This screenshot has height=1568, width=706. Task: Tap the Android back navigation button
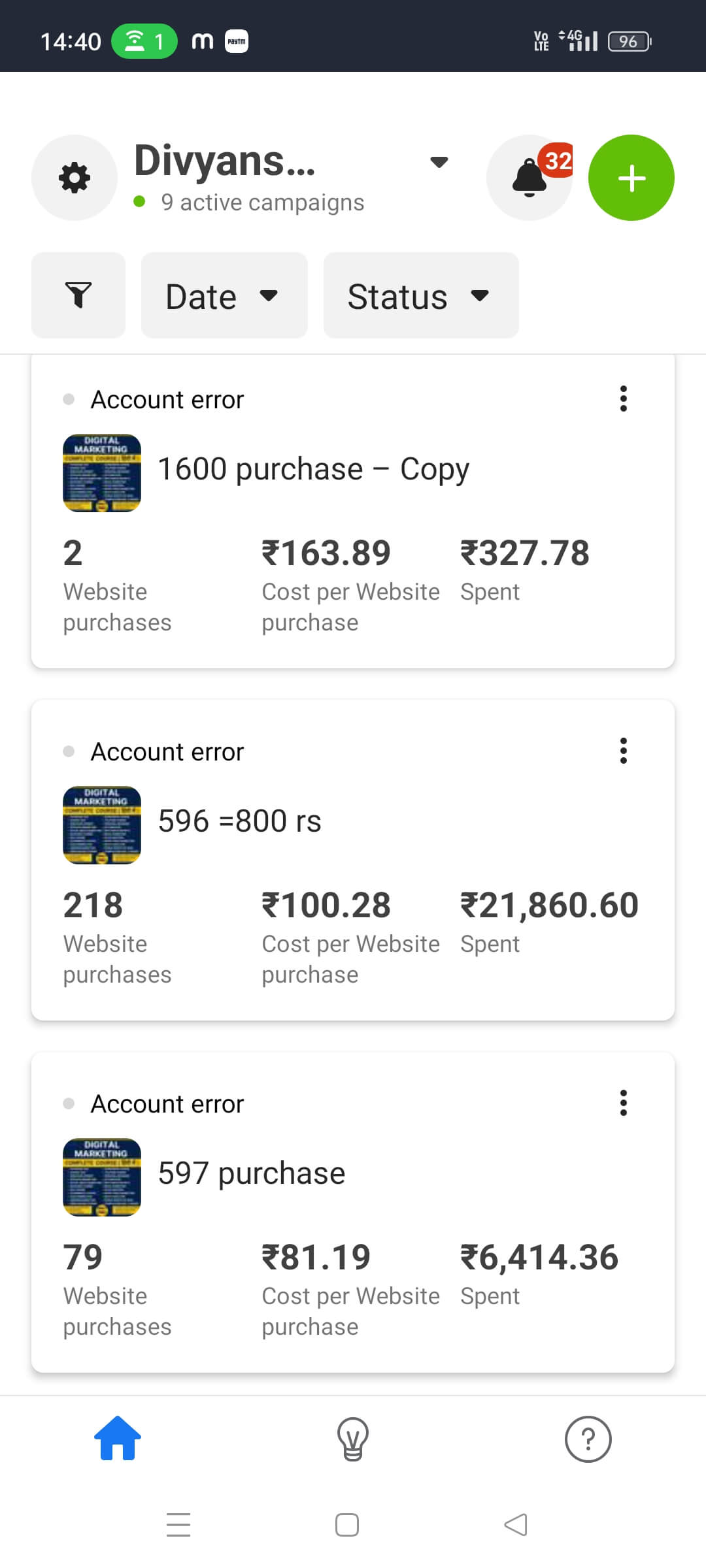[516, 1525]
